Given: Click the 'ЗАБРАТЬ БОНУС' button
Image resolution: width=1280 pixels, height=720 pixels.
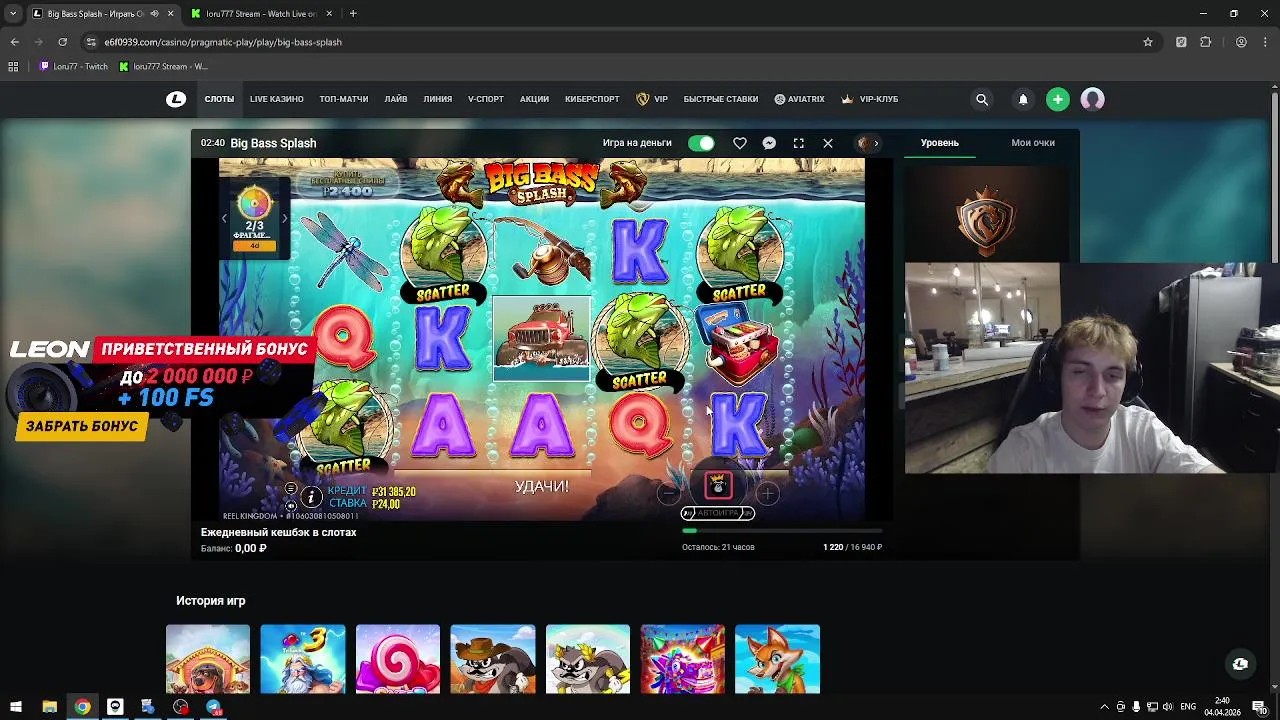Looking at the screenshot, I should (82, 426).
